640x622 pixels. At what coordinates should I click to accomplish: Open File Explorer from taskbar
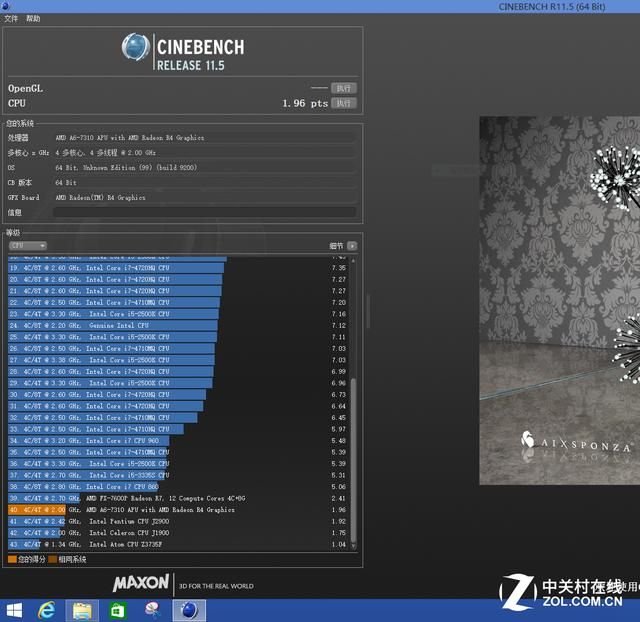pos(82,611)
